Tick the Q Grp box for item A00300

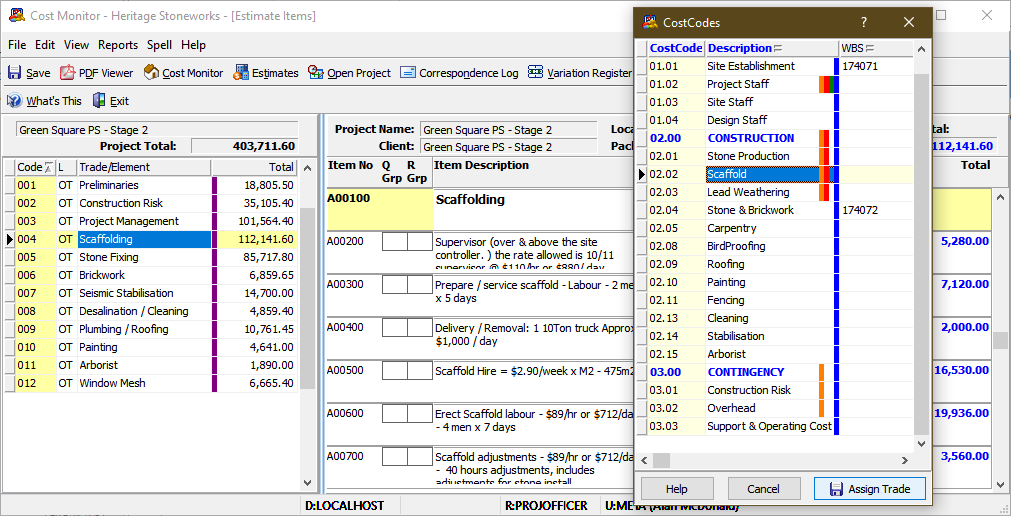395,284
